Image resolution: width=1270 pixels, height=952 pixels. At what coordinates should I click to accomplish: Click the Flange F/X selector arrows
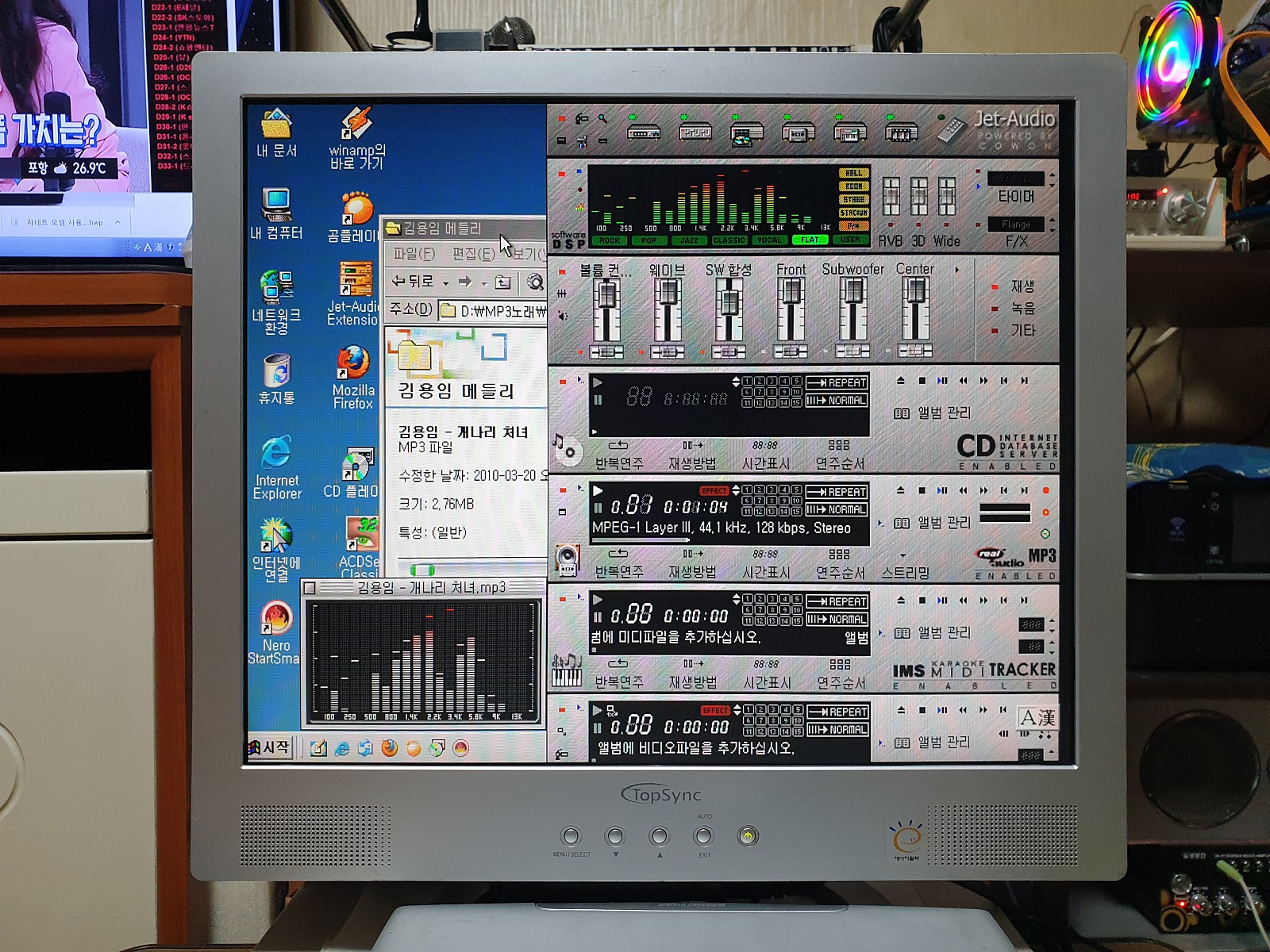1053,224
